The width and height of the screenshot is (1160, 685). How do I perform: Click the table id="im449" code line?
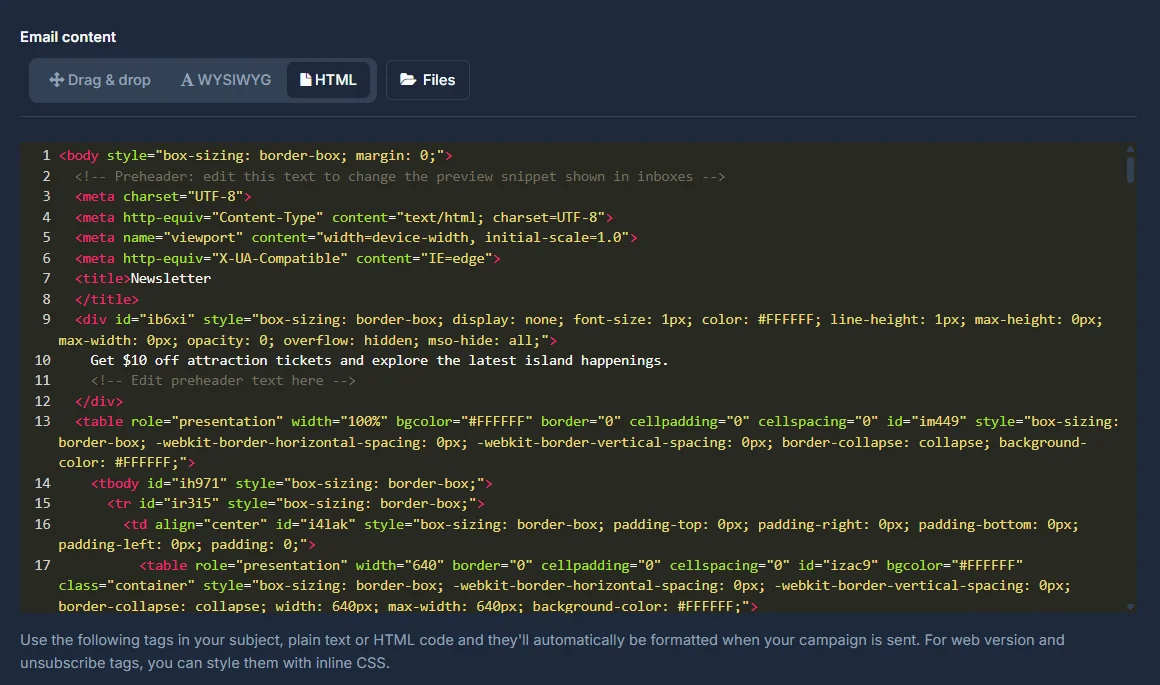coord(589,442)
